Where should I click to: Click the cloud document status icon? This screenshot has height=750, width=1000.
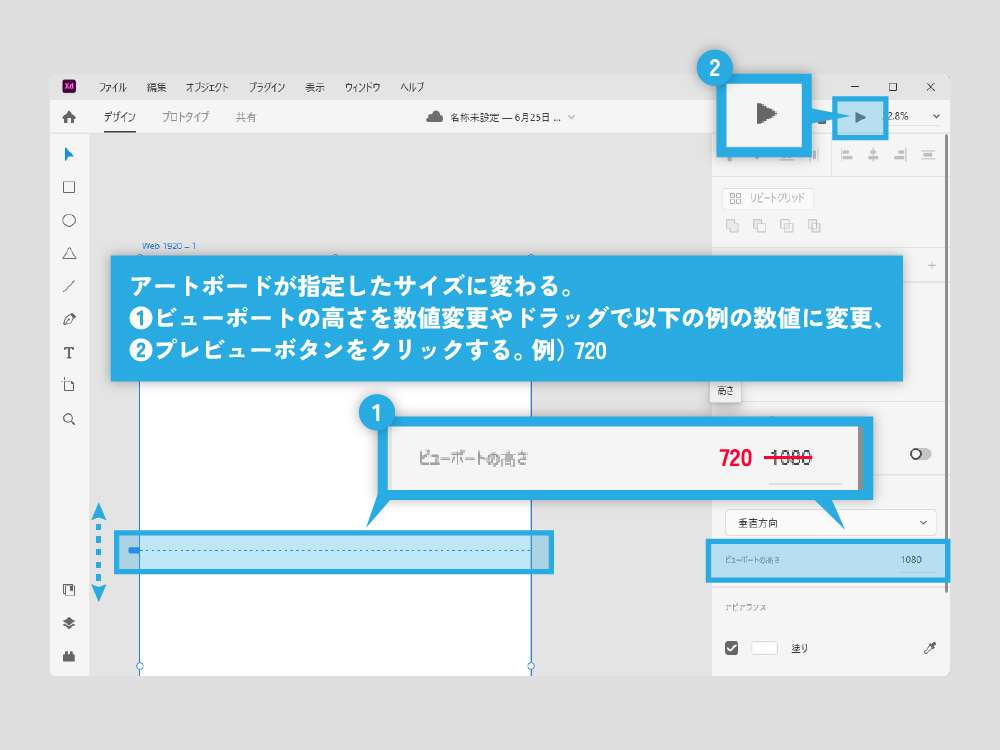434,117
